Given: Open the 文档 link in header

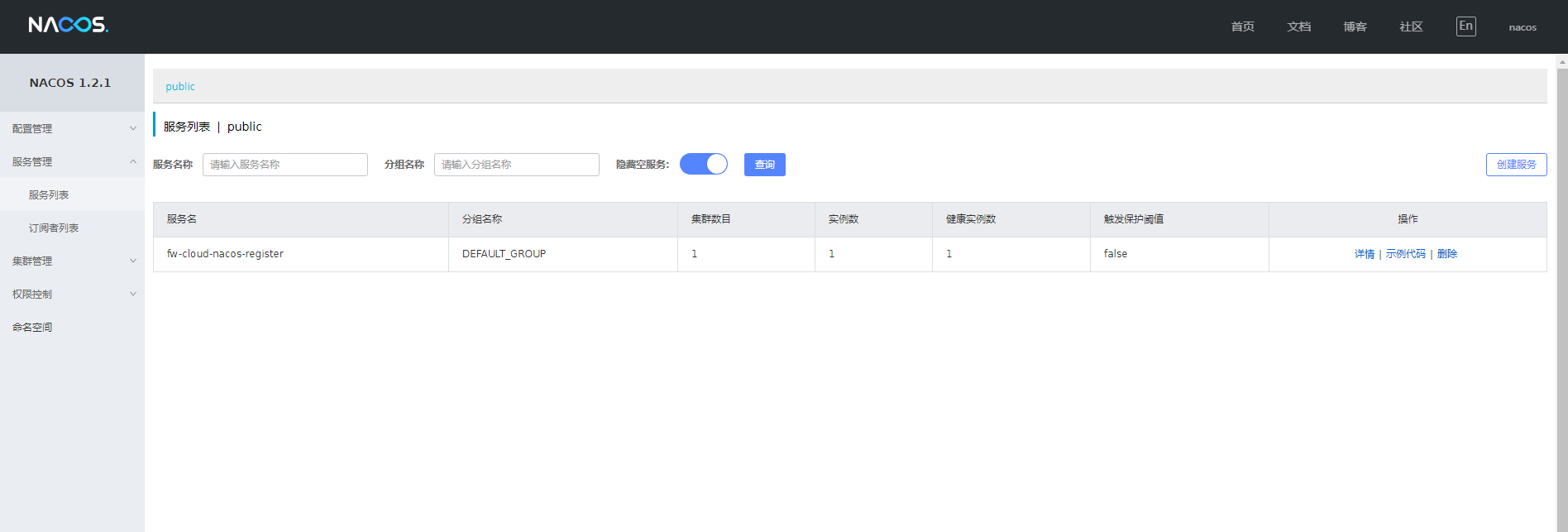Looking at the screenshot, I should click(x=1298, y=27).
